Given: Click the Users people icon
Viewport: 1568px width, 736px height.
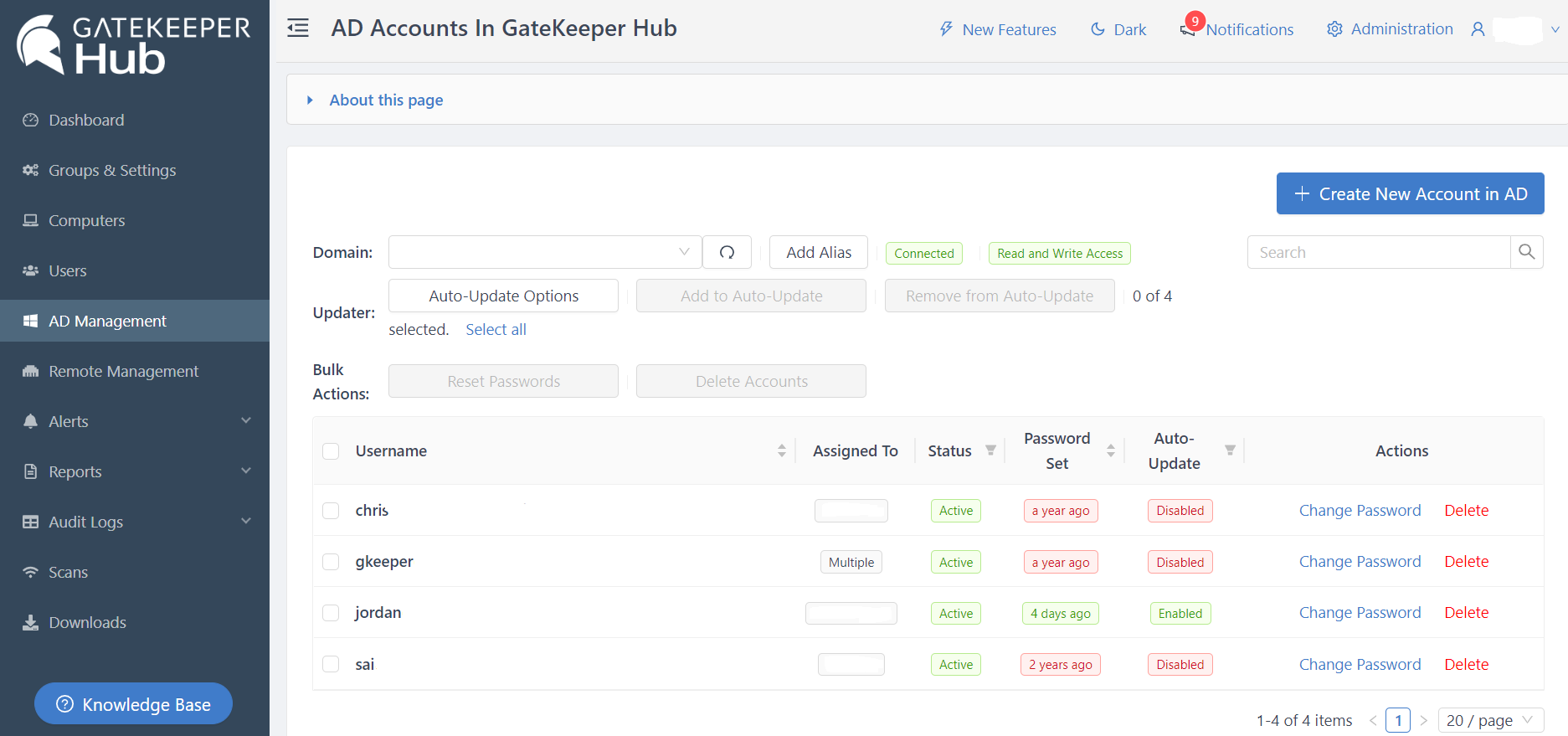Looking at the screenshot, I should point(31,270).
